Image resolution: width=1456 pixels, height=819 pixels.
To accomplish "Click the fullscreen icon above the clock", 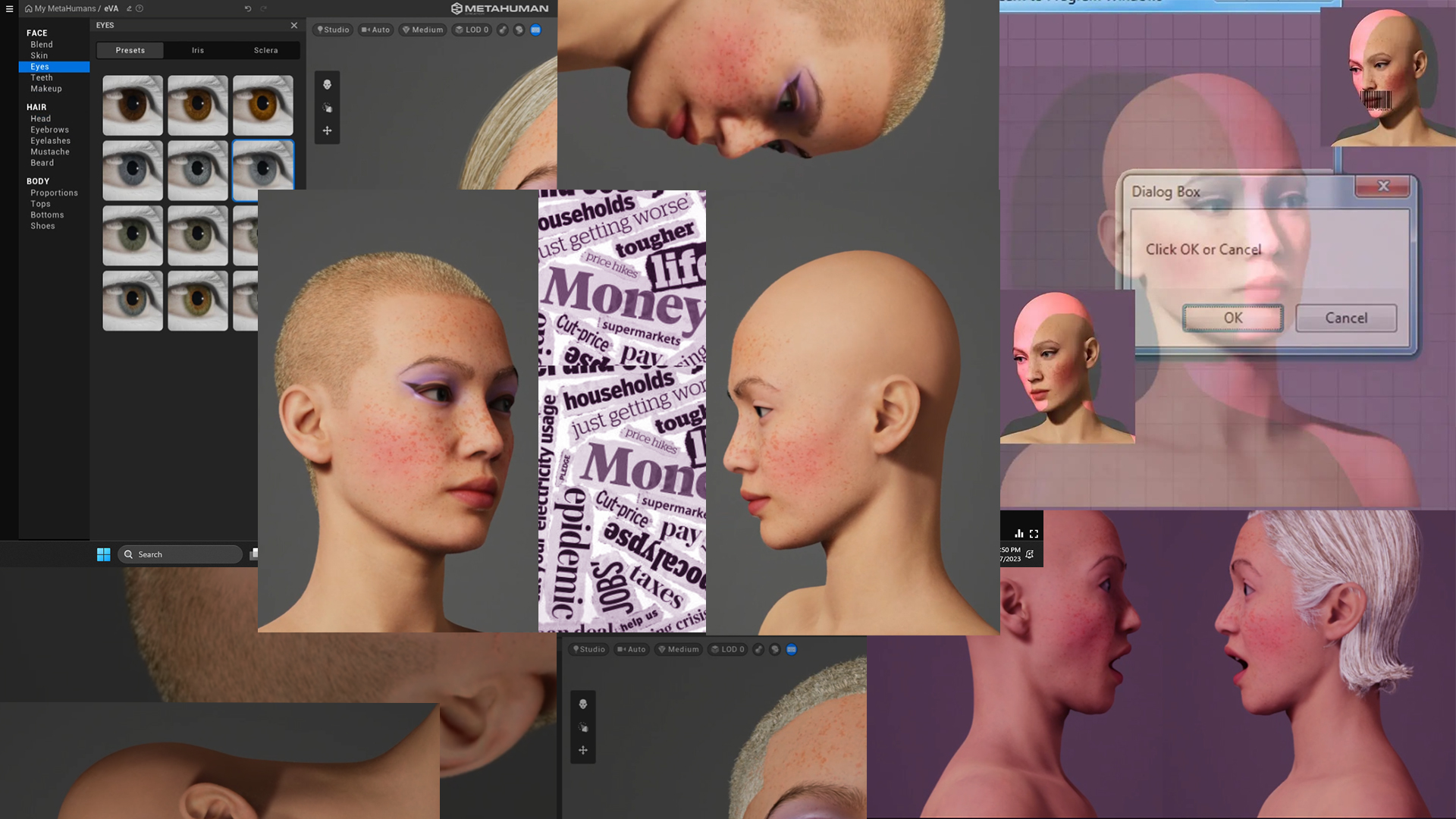I will point(1034,534).
